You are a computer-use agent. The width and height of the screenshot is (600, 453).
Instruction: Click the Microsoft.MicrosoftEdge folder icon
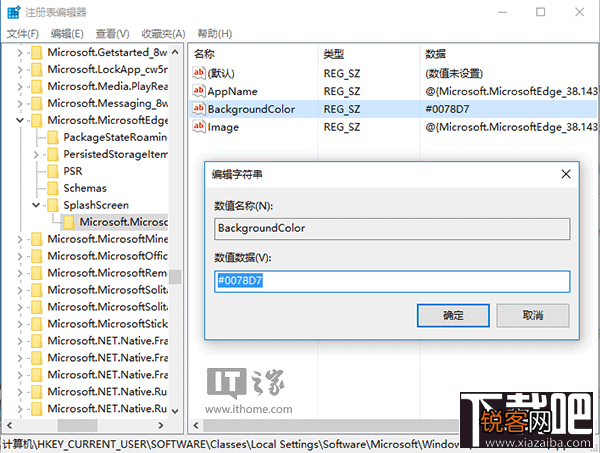point(37,120)
